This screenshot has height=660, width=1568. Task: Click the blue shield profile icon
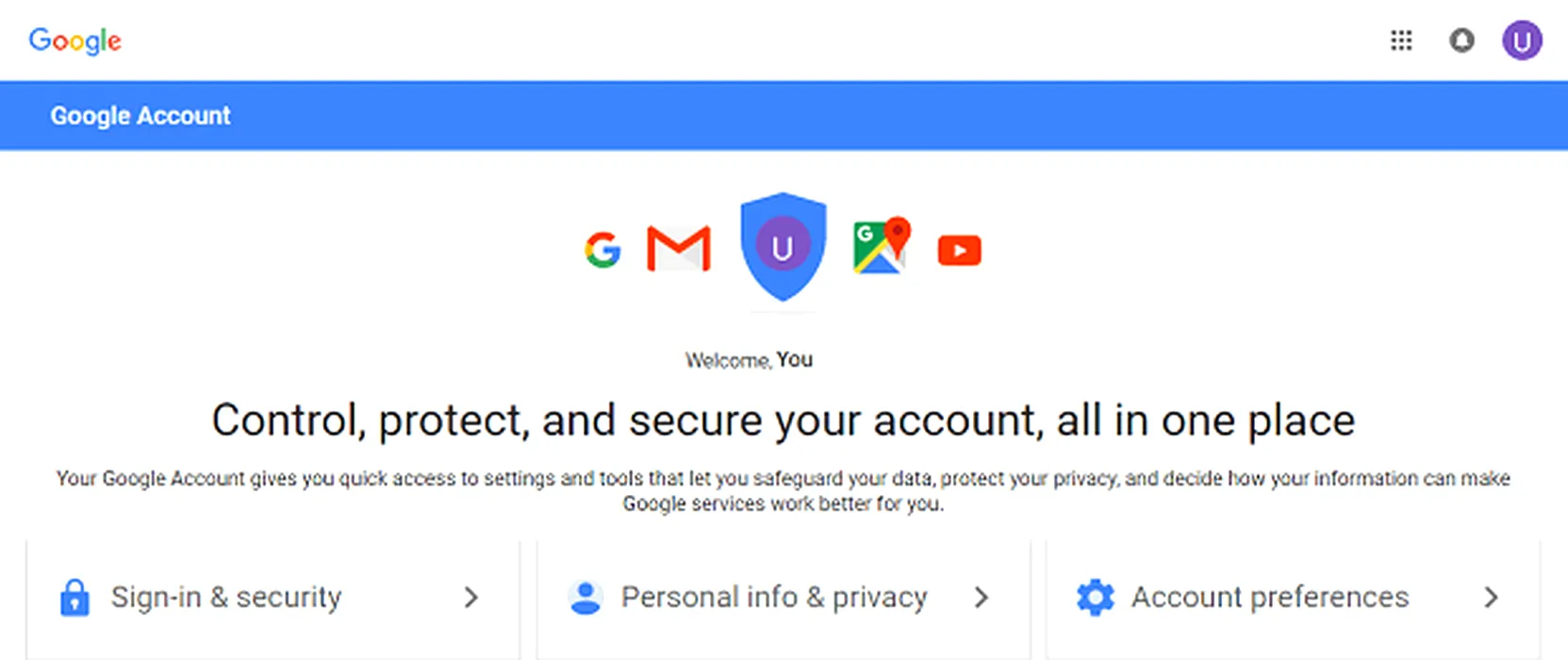[x=783, y=247]
